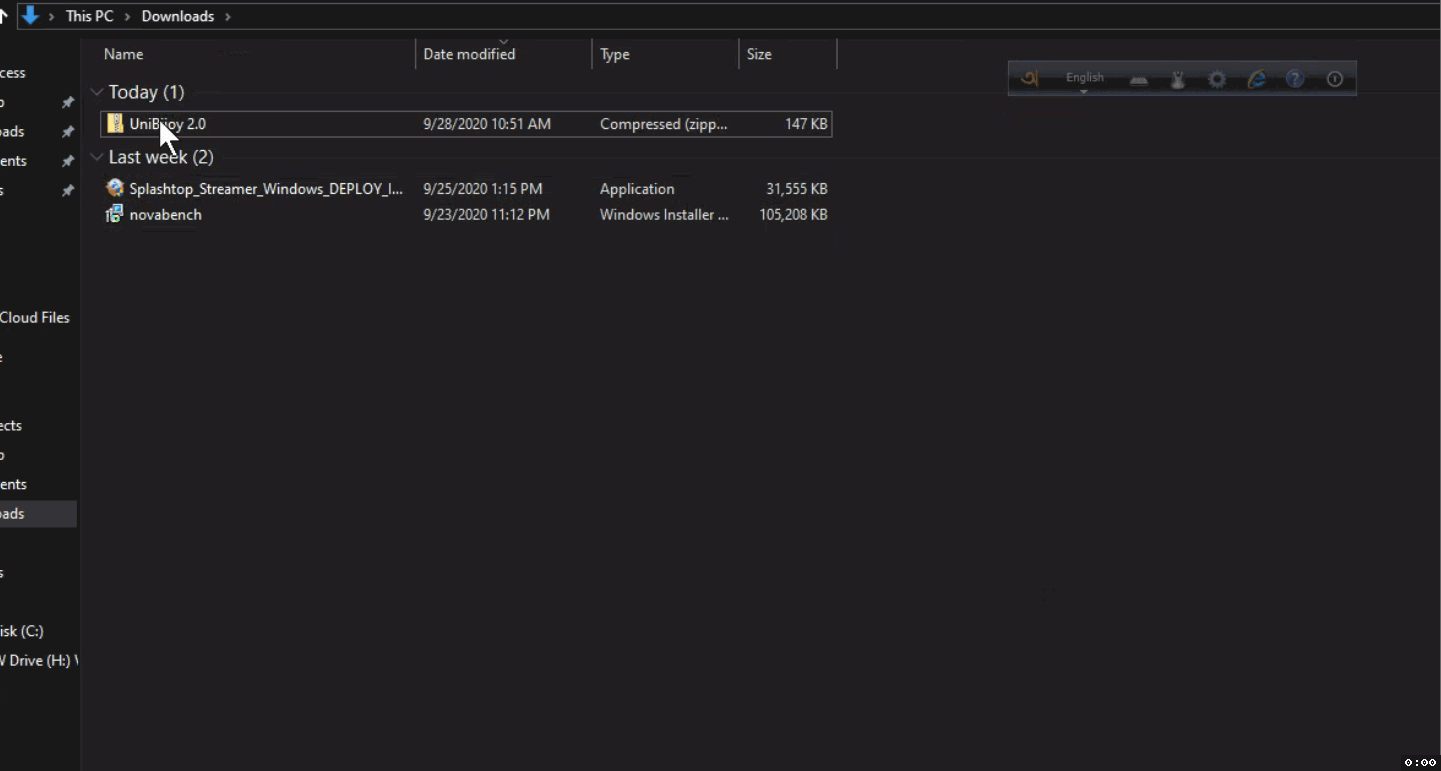Click the circular exit icon on Avro bar
The height and width of the screenshot is (771, 1441).
[1334, 80]
